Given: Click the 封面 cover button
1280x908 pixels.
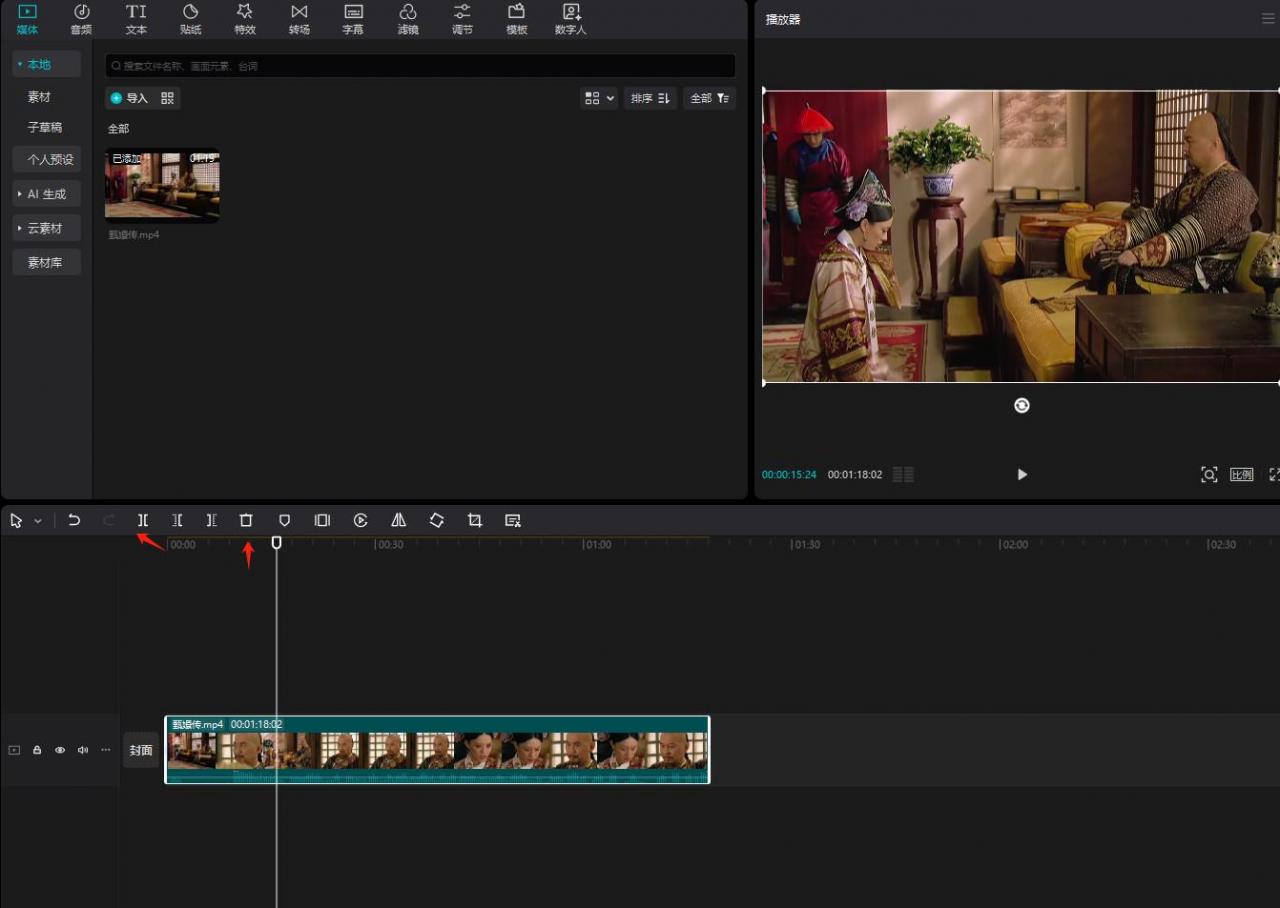Looking at the screenshot, I should [141, 750].
